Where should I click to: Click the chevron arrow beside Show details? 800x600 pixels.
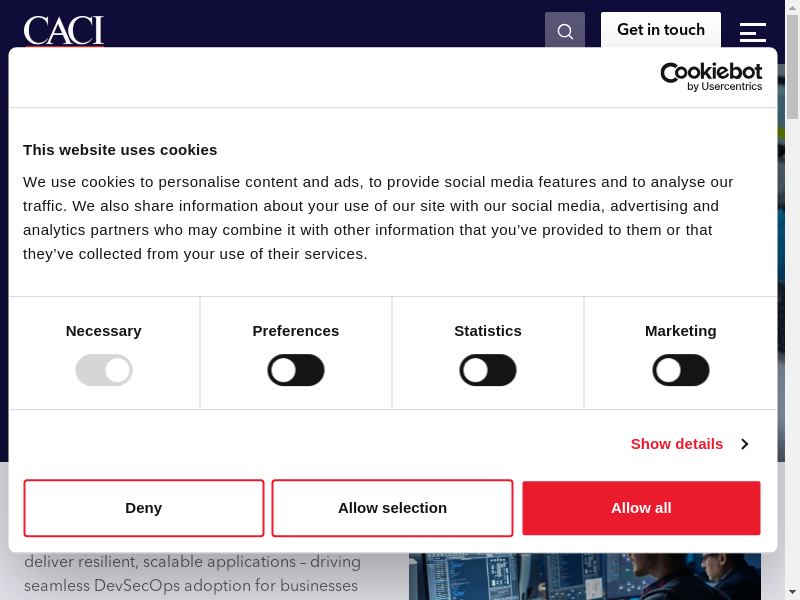744,444
